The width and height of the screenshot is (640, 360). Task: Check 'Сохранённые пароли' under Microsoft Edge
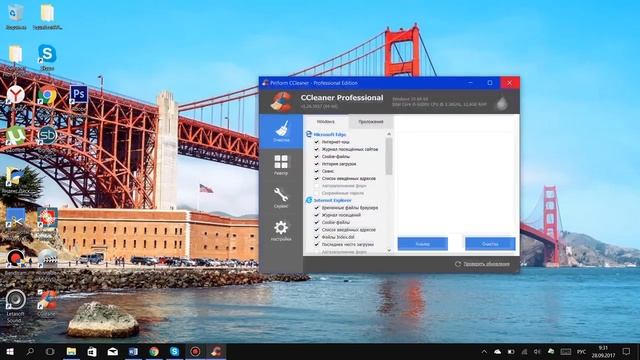316,193
